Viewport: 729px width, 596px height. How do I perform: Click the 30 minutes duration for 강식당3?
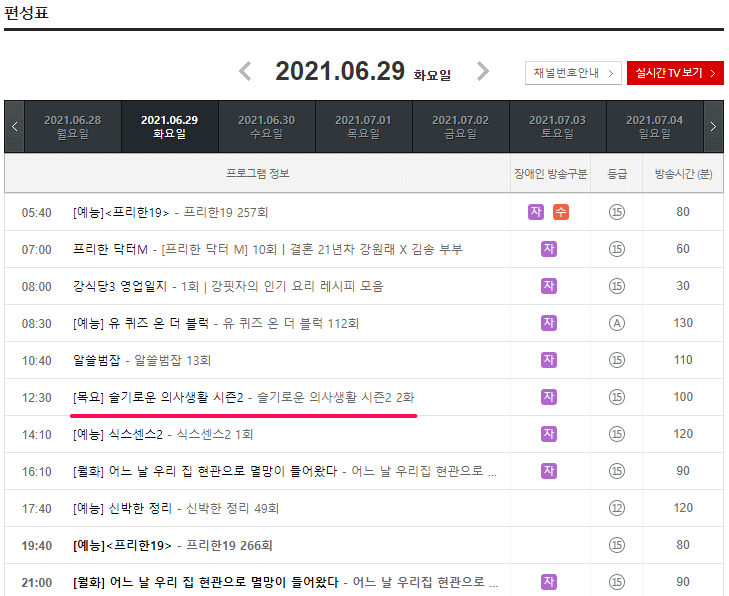(x=683, y=285)
